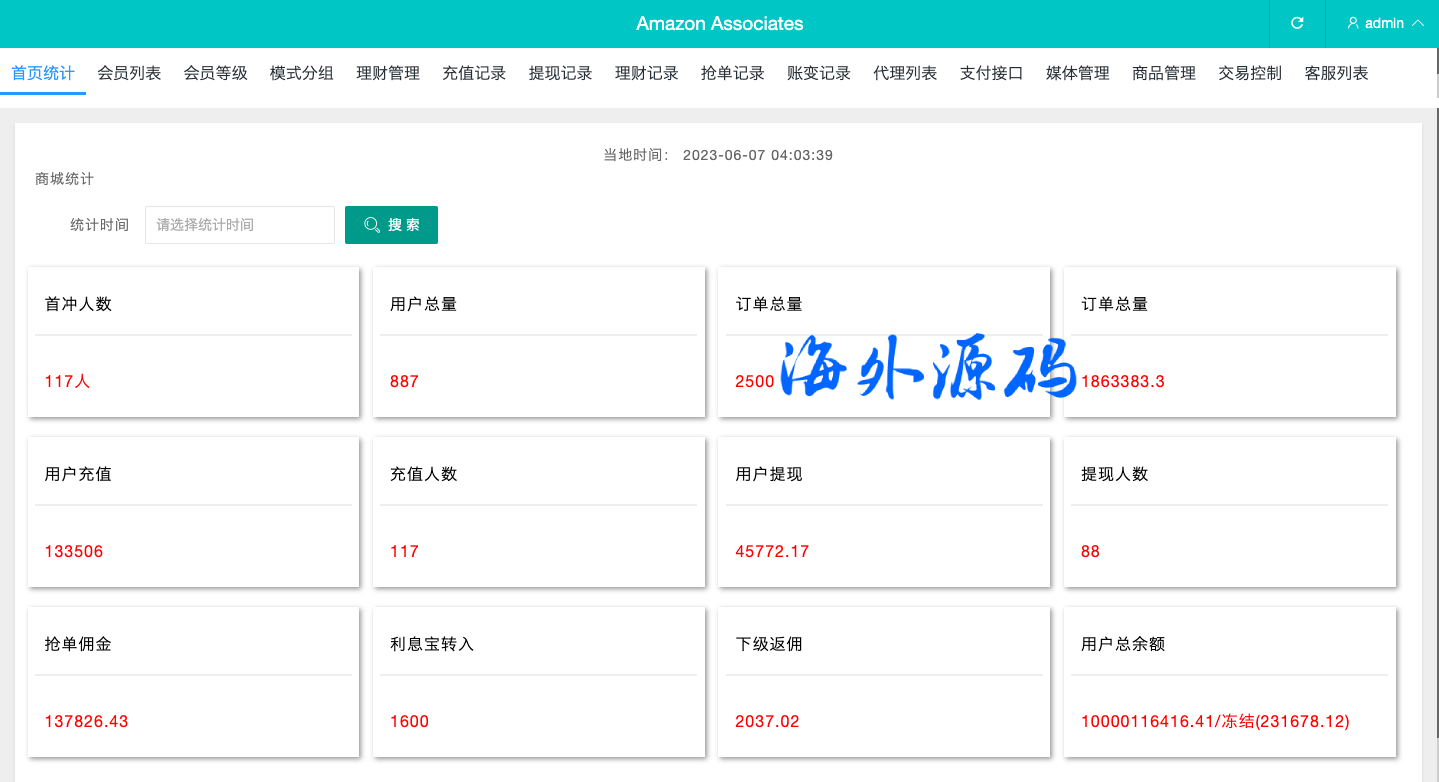Viewport: 1439px width, 782px height.
Task: Switch to the 充值记录 tab
Action: 474,73
